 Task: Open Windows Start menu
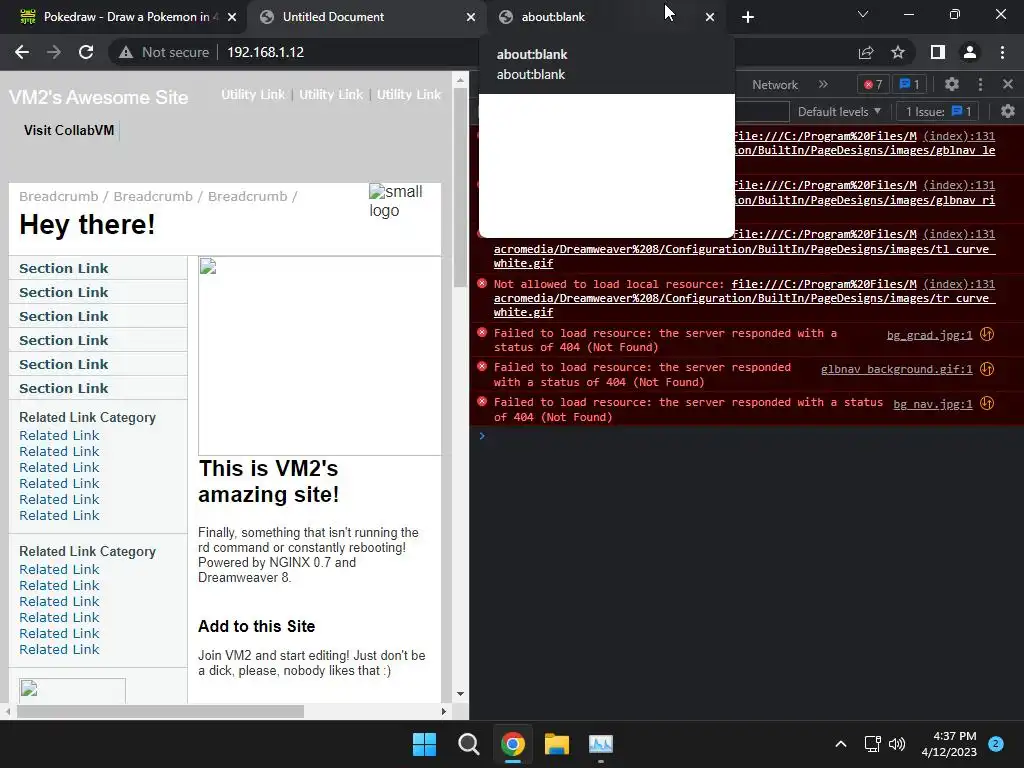pos(424,744)
